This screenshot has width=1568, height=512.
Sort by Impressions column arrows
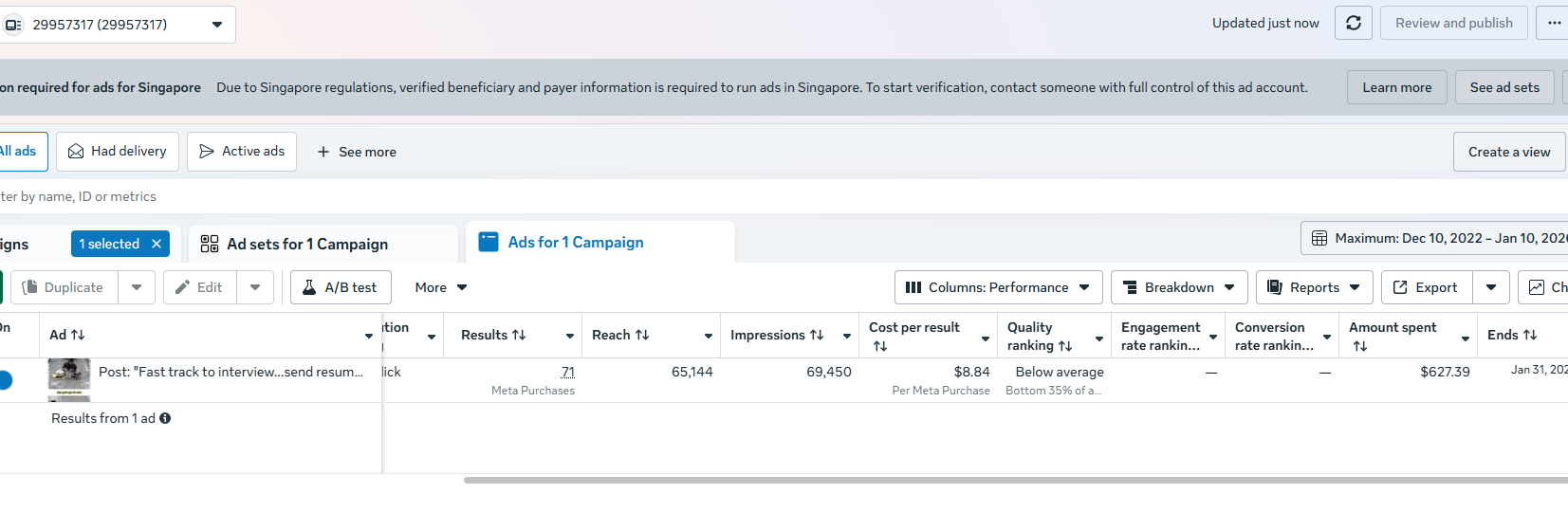(817, 335)
